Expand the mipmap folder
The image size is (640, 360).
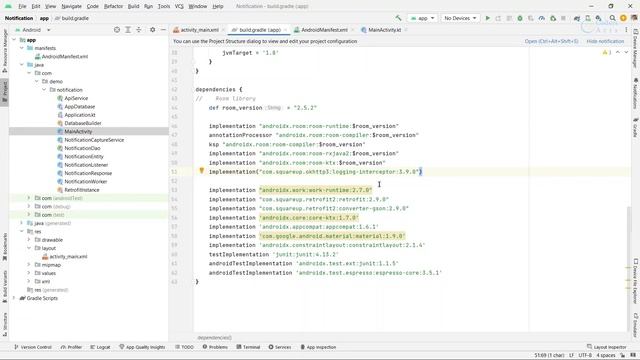click(29, 264)
